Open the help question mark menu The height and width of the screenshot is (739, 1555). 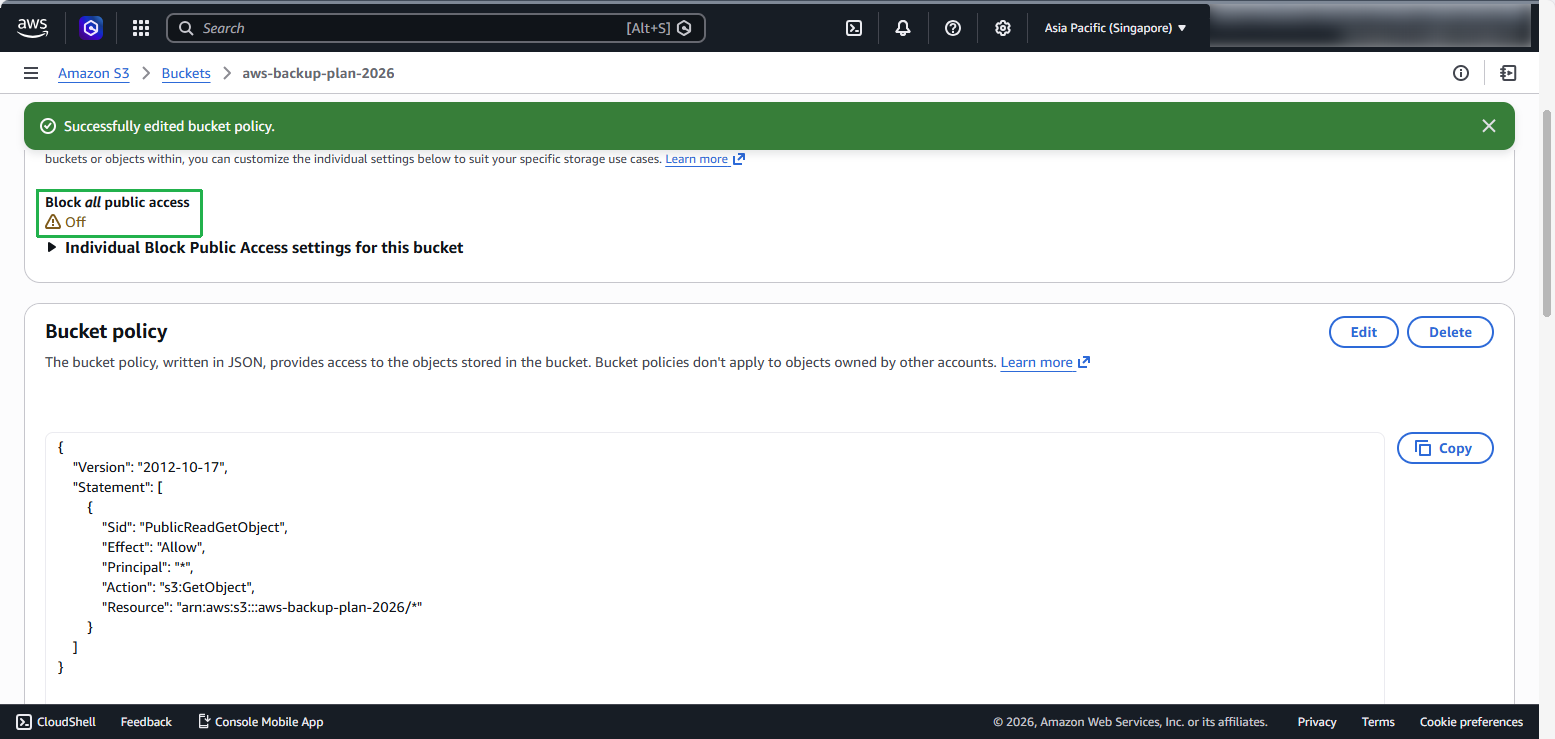(953, 28)
